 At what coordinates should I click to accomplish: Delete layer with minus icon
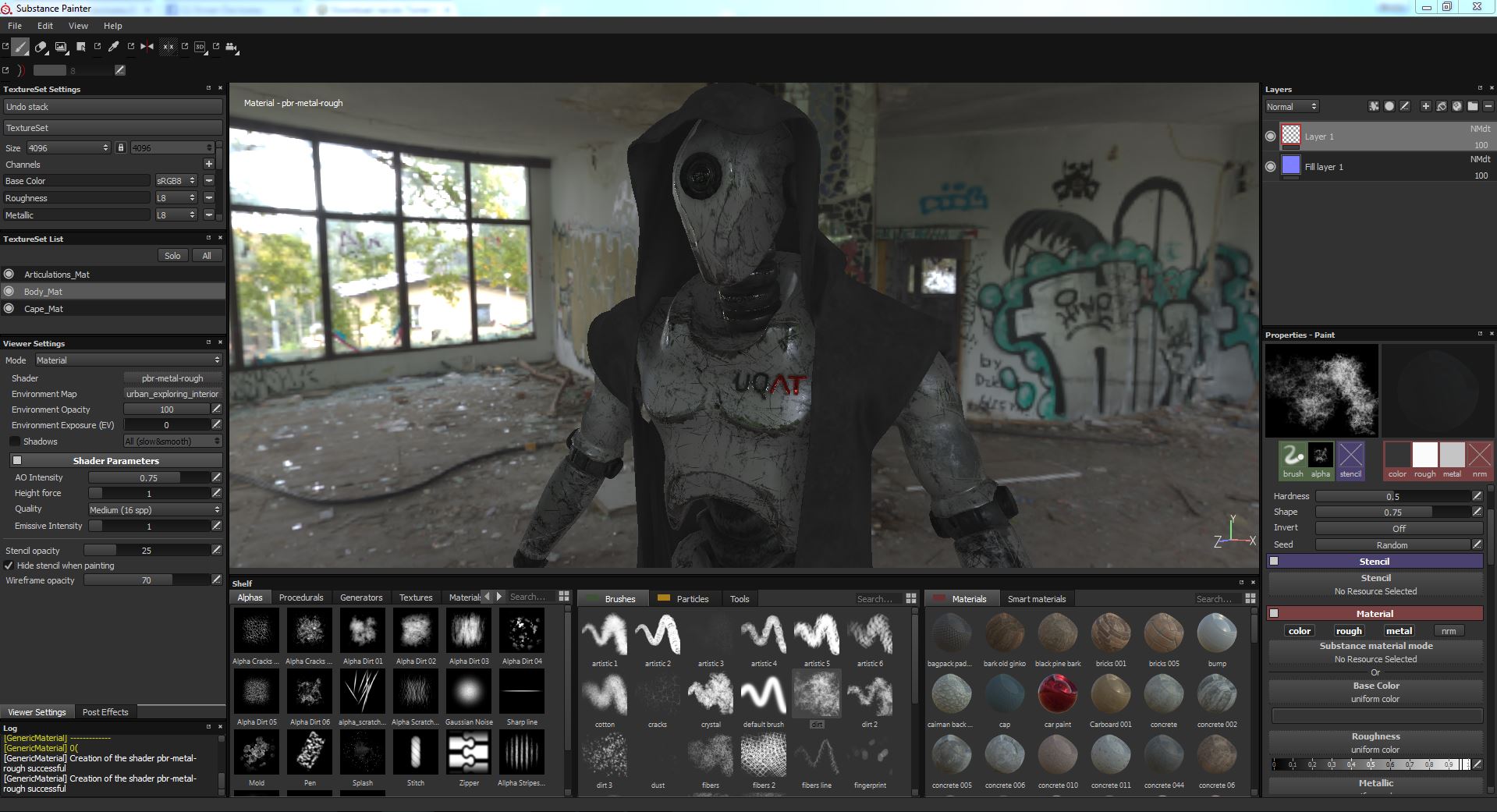click(x=1488, y=106)
